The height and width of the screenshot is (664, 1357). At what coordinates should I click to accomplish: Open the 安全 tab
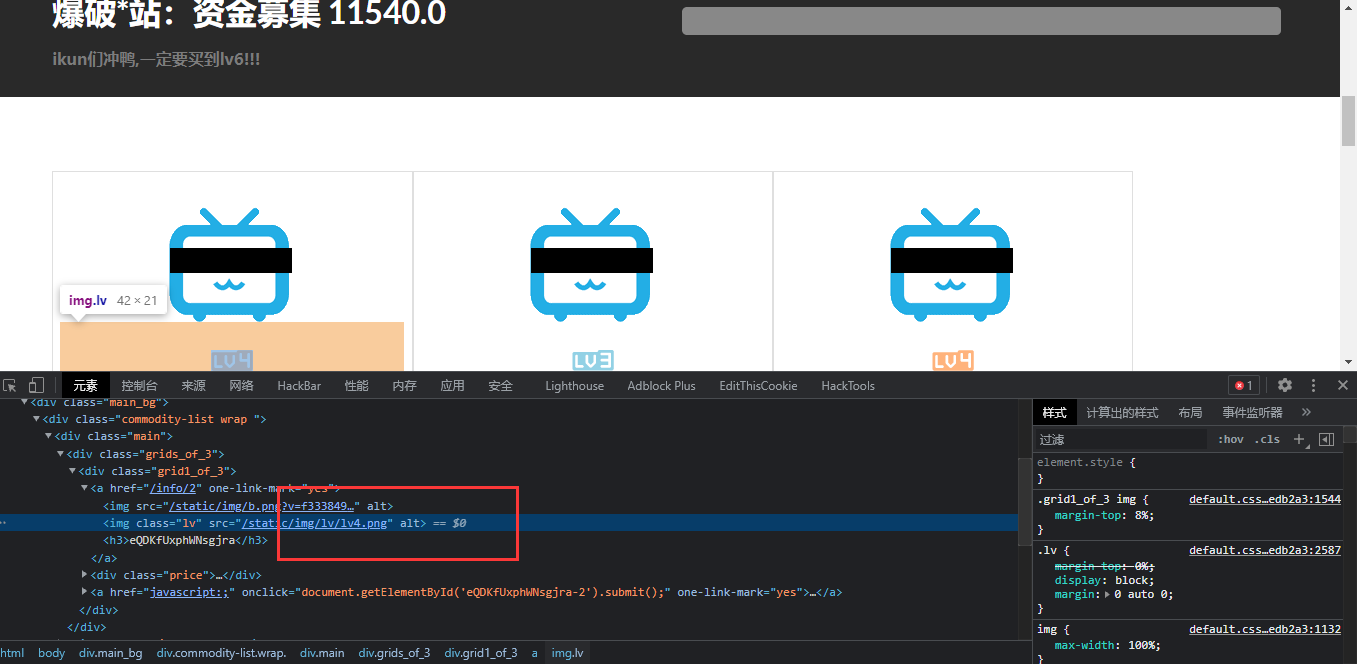(x=501, y=386)
